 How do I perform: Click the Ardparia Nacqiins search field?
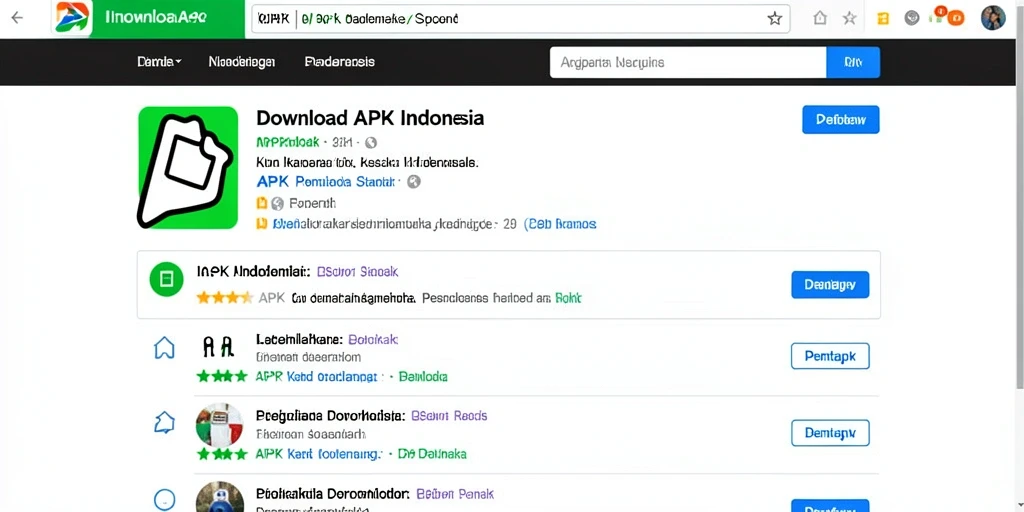(688, 63)
